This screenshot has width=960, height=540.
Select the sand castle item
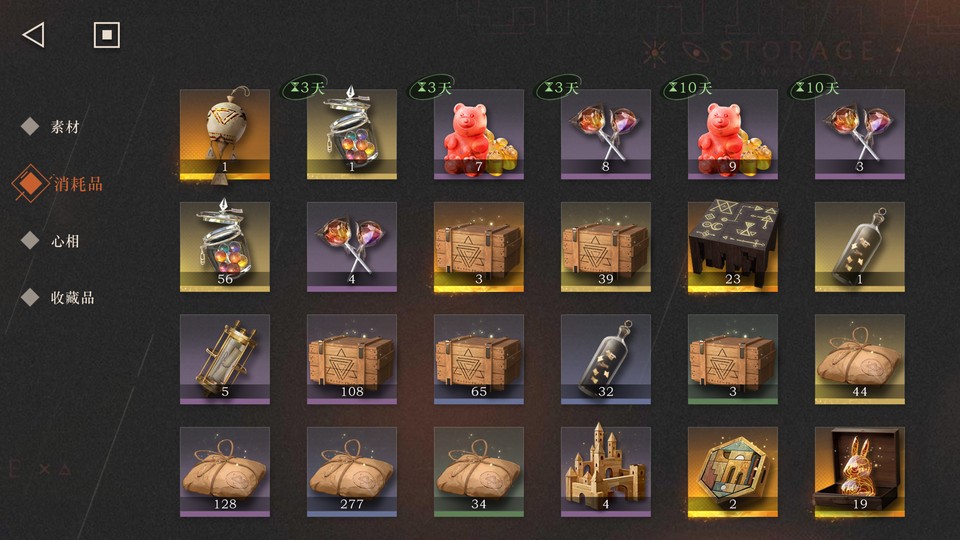click(606, 472)
